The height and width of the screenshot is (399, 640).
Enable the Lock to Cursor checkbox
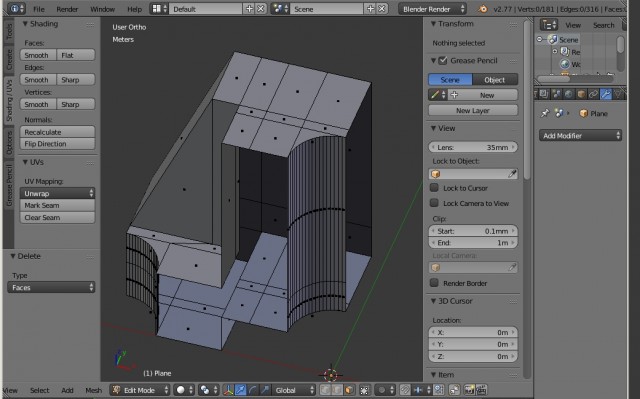(x=435, y=188)
